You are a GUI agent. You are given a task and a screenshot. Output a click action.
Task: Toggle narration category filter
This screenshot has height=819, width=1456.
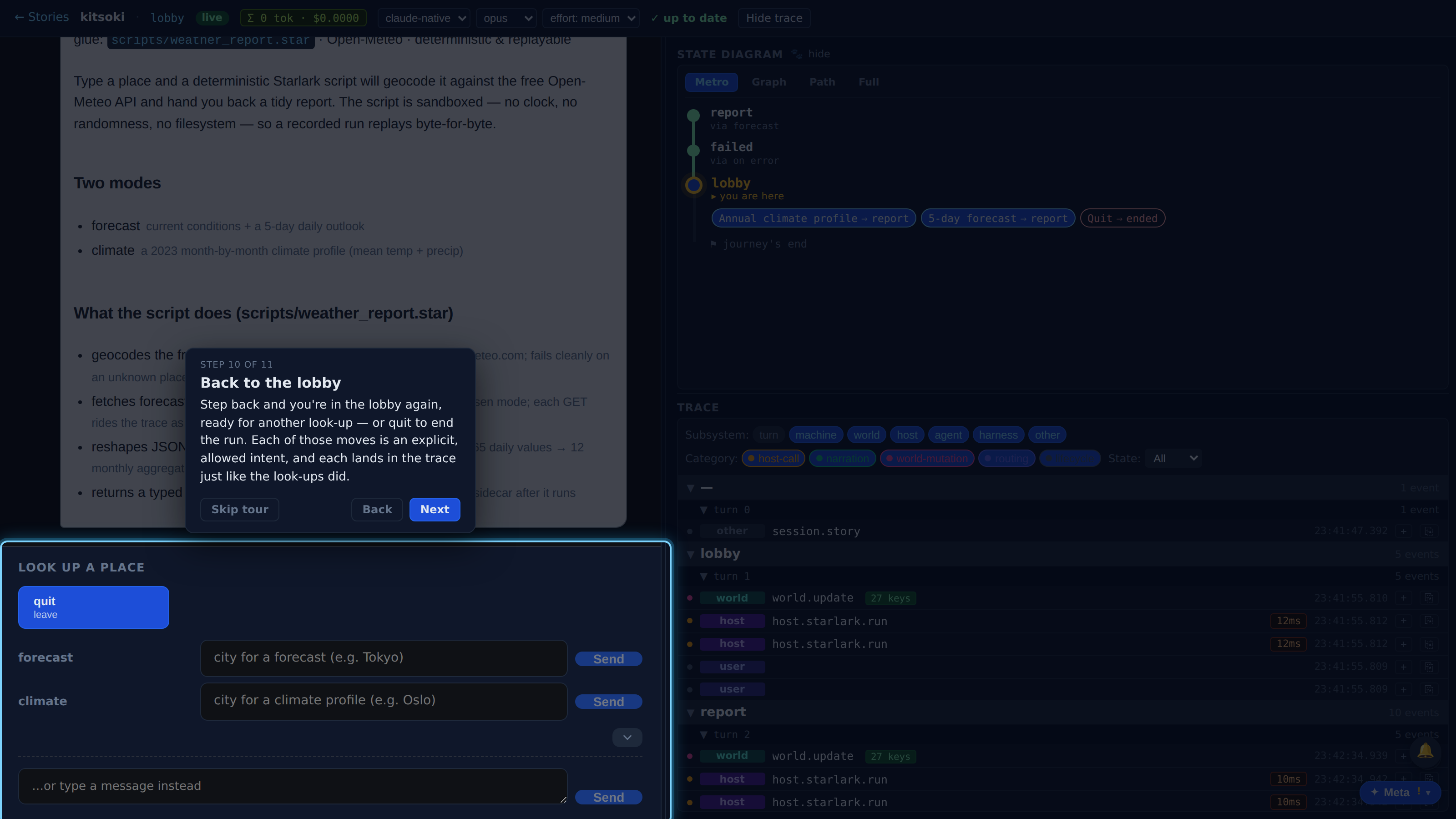pos(842,458)
